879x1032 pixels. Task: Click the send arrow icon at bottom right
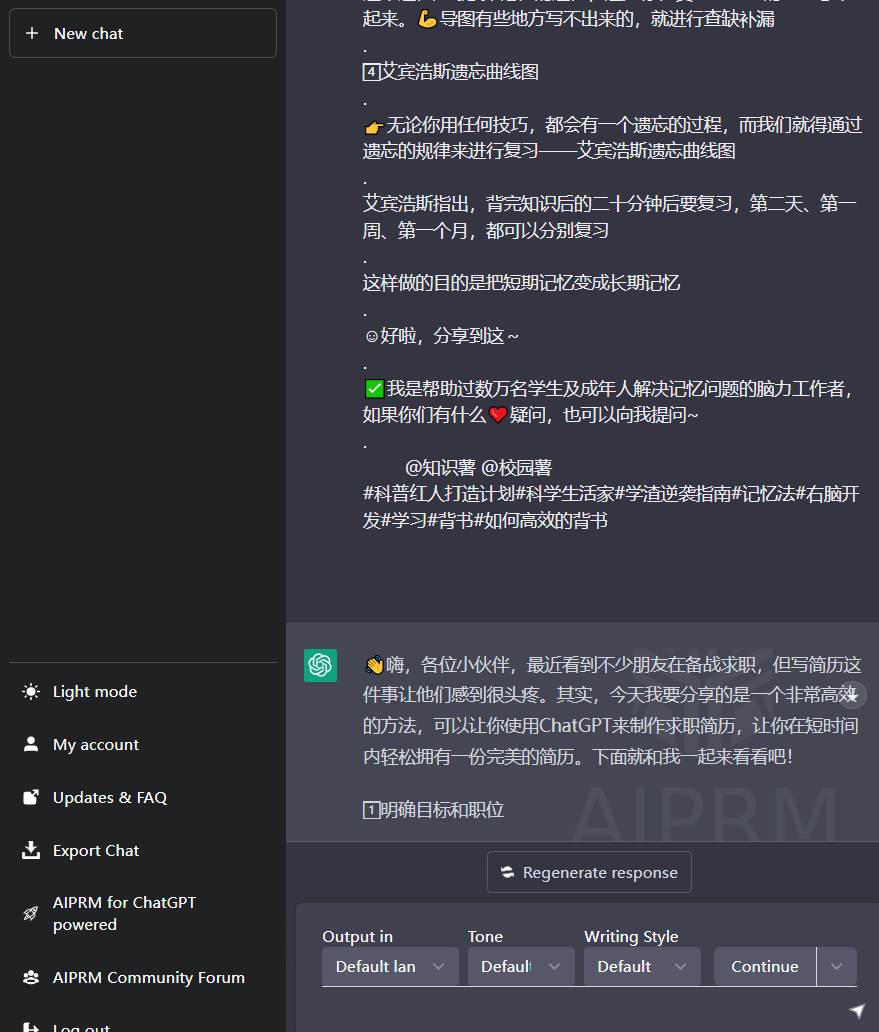(857, 1011)
